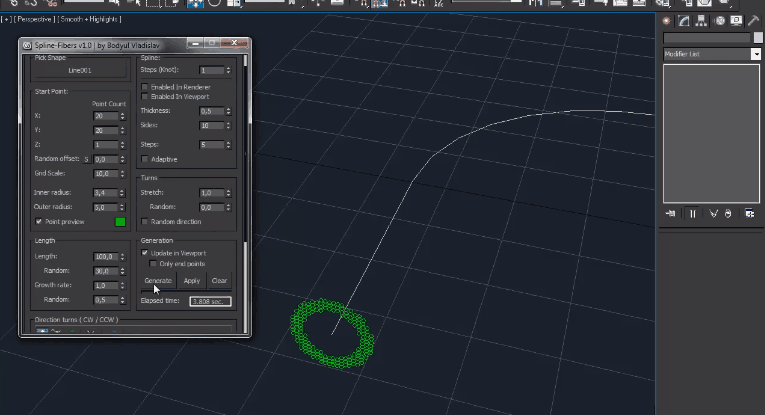The image size is (765, 415).
Task: Toggle Show End Result icon
Action: pos(692,213)
